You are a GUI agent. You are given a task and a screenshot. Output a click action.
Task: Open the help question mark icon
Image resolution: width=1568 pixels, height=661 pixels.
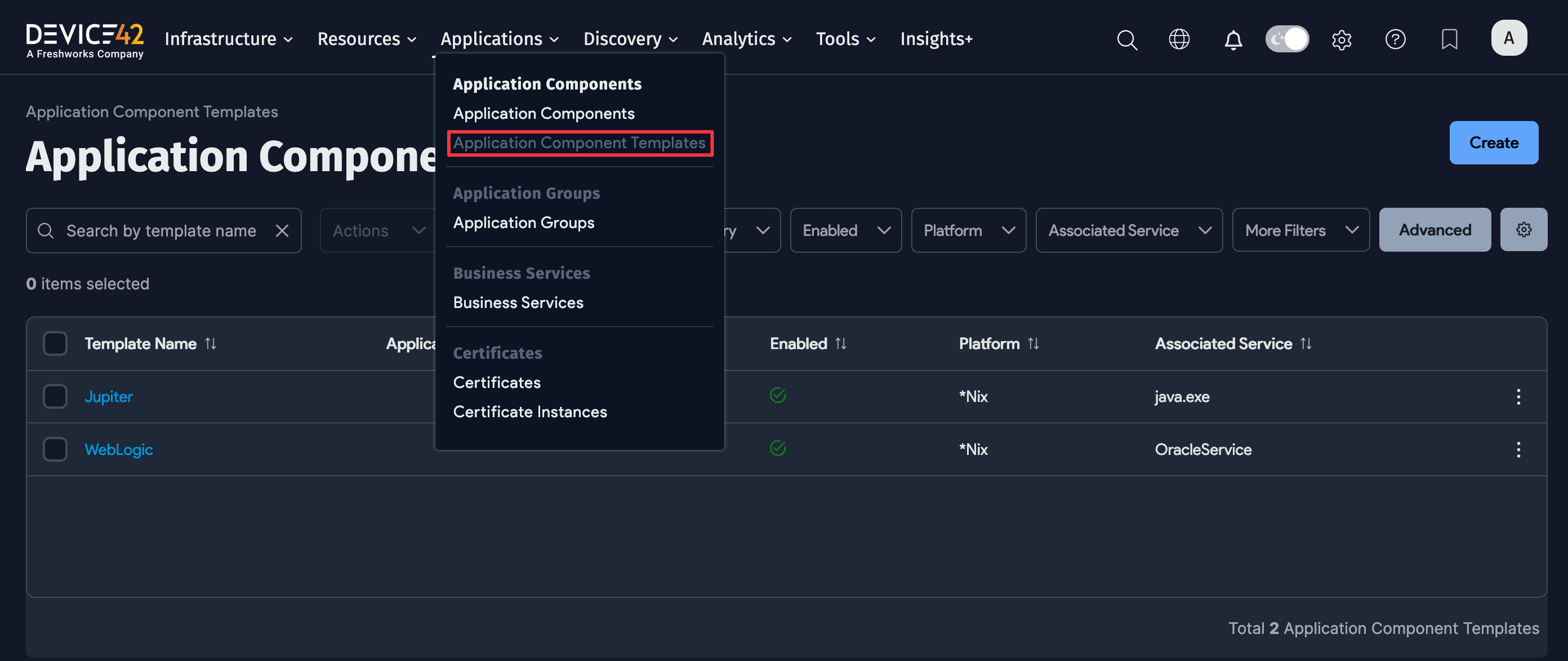pyautogui.click(x=1395, y=39)
